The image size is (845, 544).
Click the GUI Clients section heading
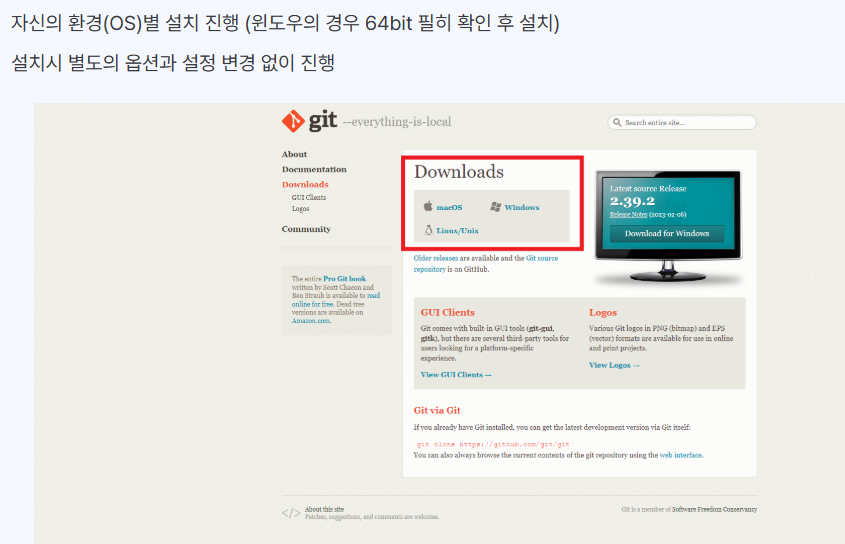pyautogui.click(x=447, y=313)
